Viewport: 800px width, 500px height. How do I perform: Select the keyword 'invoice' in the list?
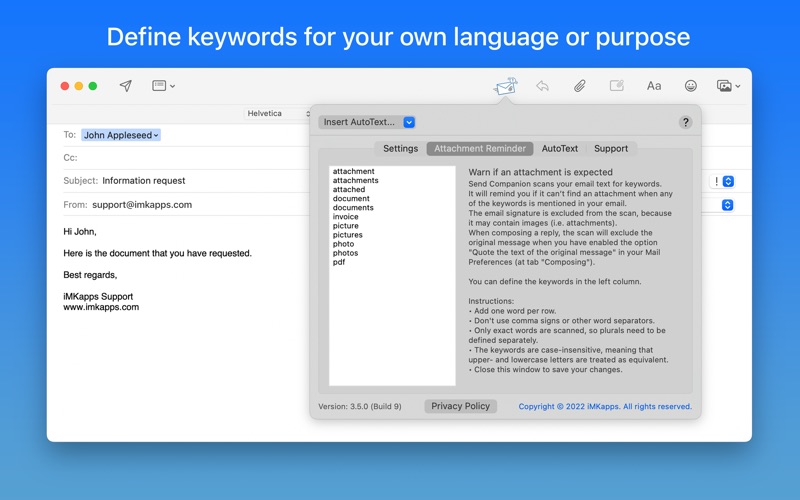click(x=345, y=217)
